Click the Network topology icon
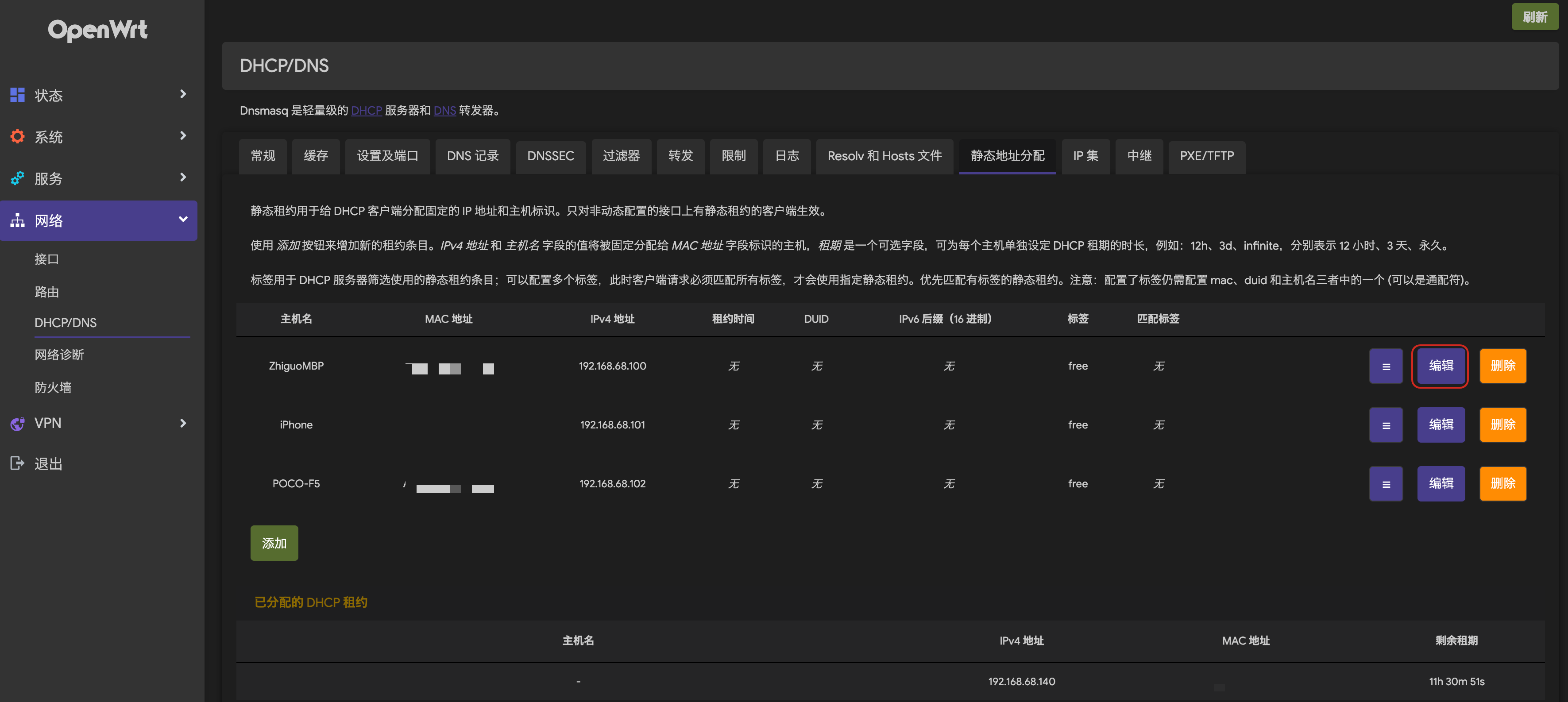This screenshot has height=702, width=1568. pos(18,220)
